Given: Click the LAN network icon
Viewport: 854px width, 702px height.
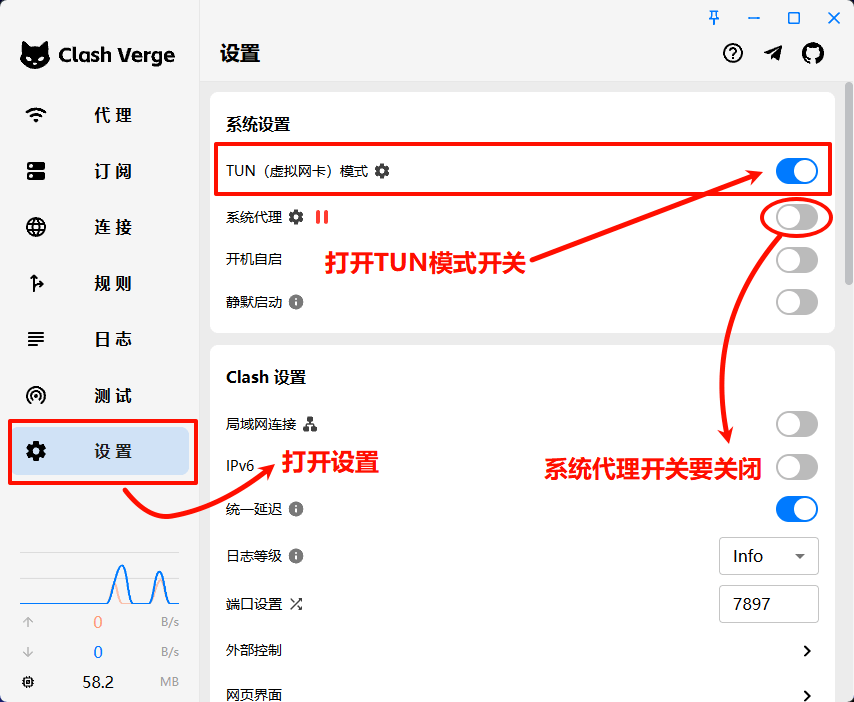Looking at the screenshot, I should tap(310, 424).
